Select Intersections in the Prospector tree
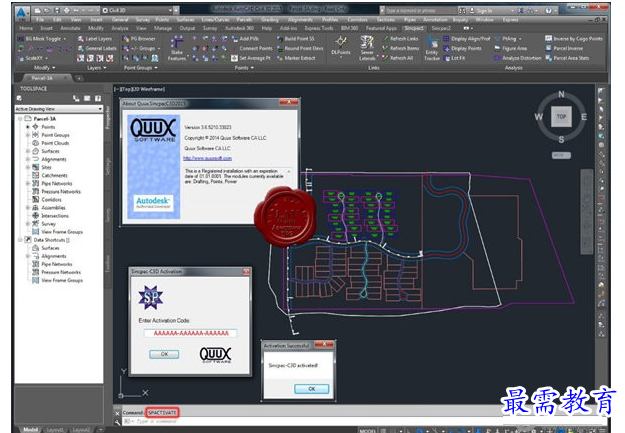 point(55,216)
